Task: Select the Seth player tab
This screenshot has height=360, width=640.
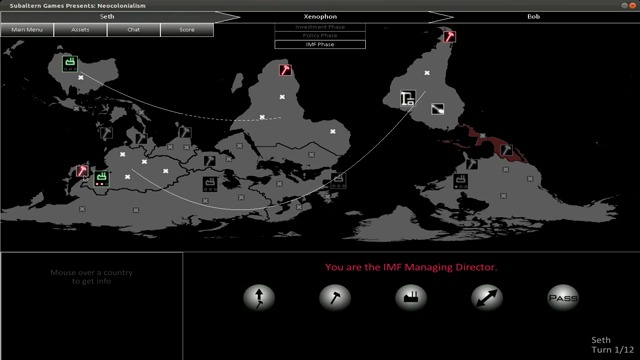Action: pos(107,17)
